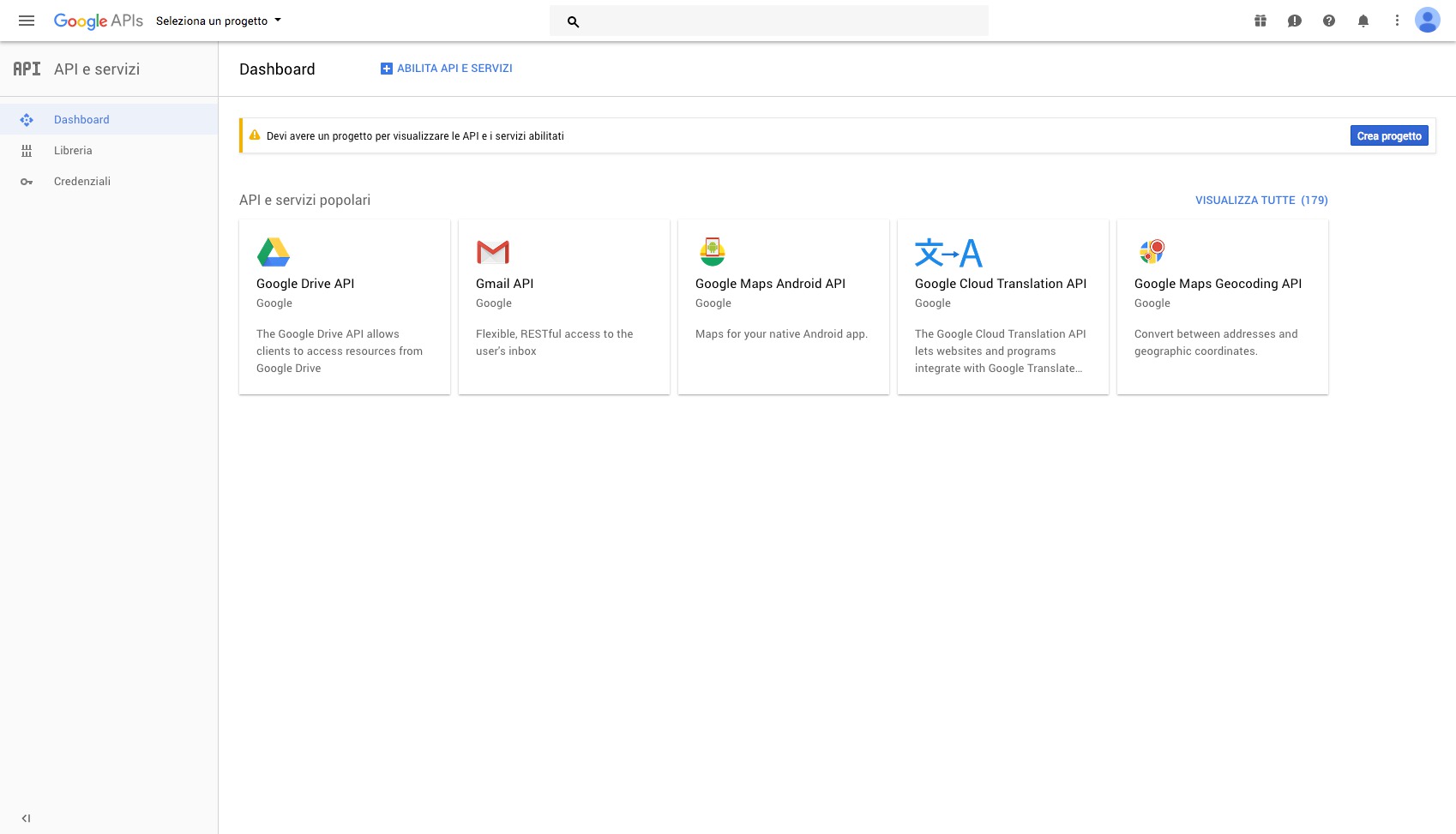Click the Gmail API envelope icon
The image size is (1456, 834).
click(x=493, y=252)
